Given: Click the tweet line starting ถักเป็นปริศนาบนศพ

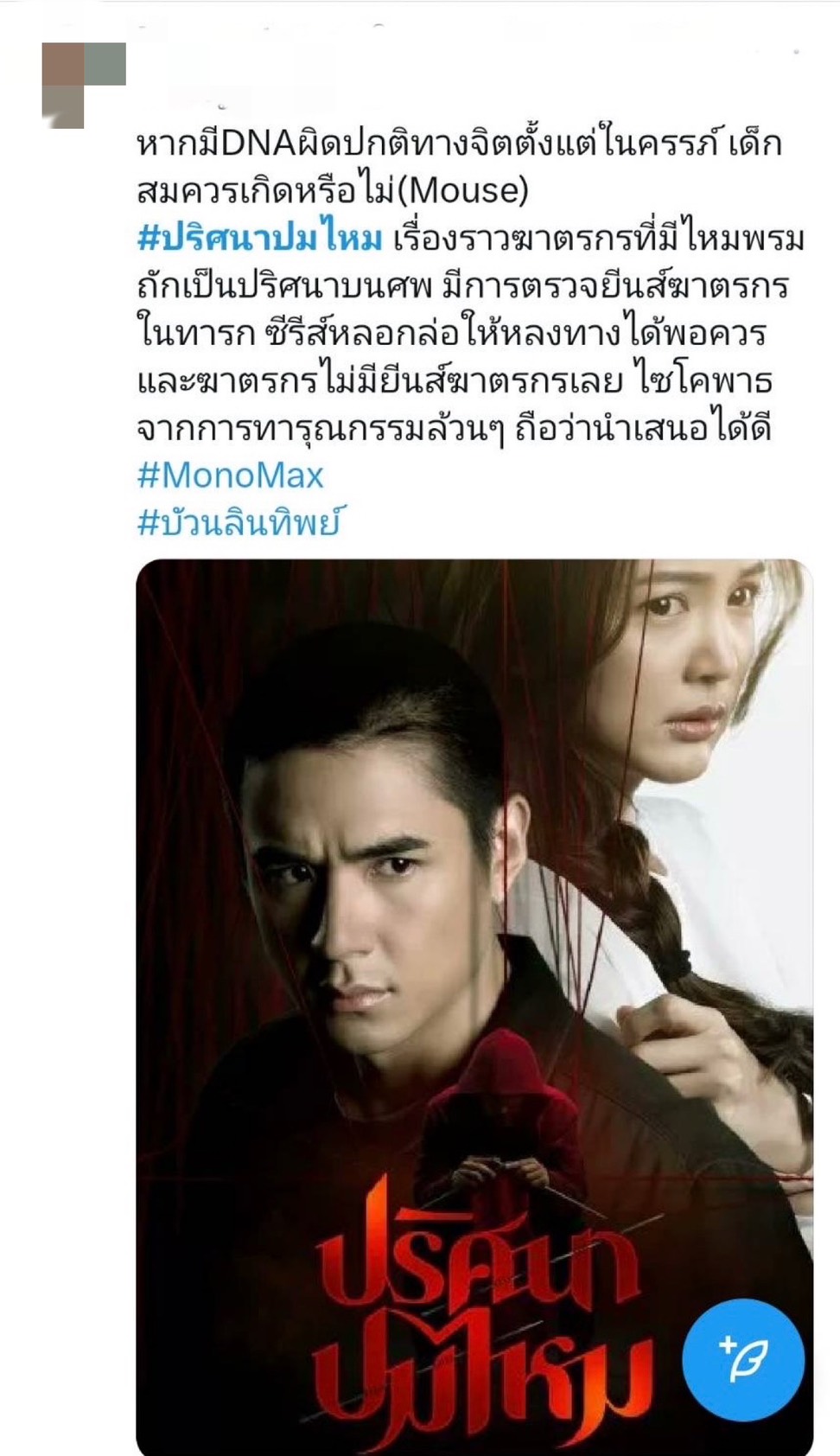Looking at the screenshot, I should coord(462,286).
